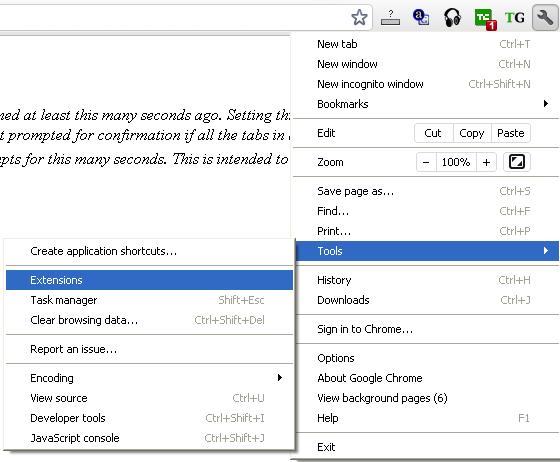
Task: Click the bookmark star icon
Action: tap(359, 17)
